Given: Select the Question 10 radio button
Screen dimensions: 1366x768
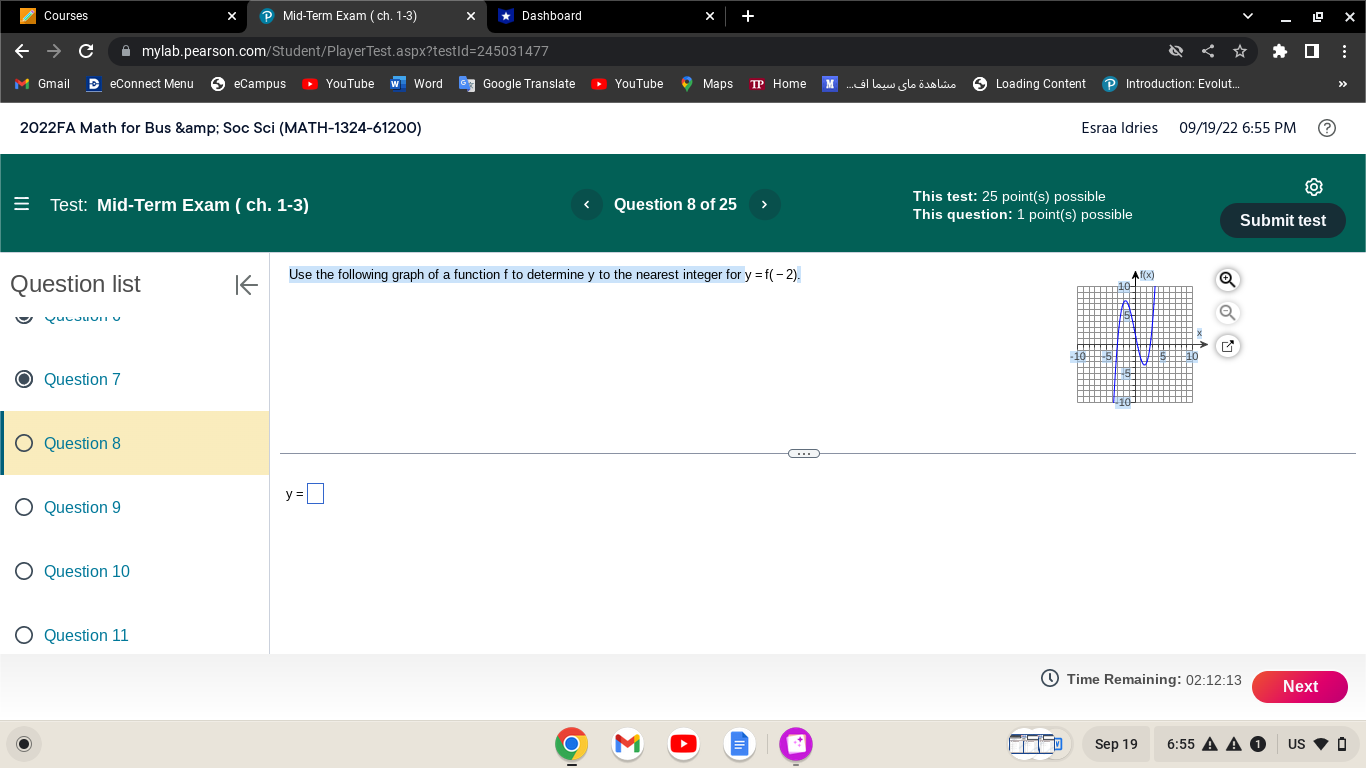Looking at the screenshot, I should pyautogui.click(x=24, y=571).
